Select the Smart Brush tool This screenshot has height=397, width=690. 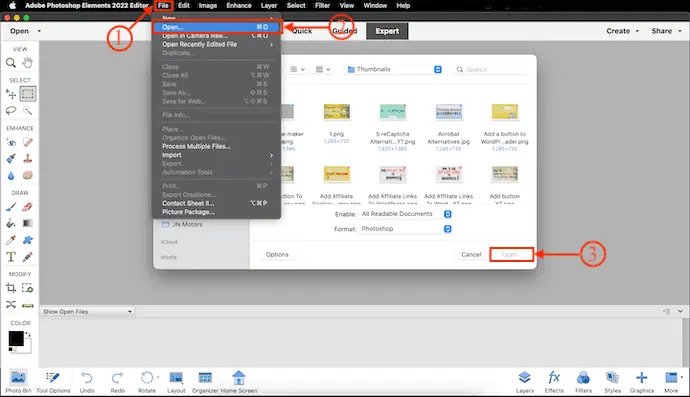coord(11,158)
